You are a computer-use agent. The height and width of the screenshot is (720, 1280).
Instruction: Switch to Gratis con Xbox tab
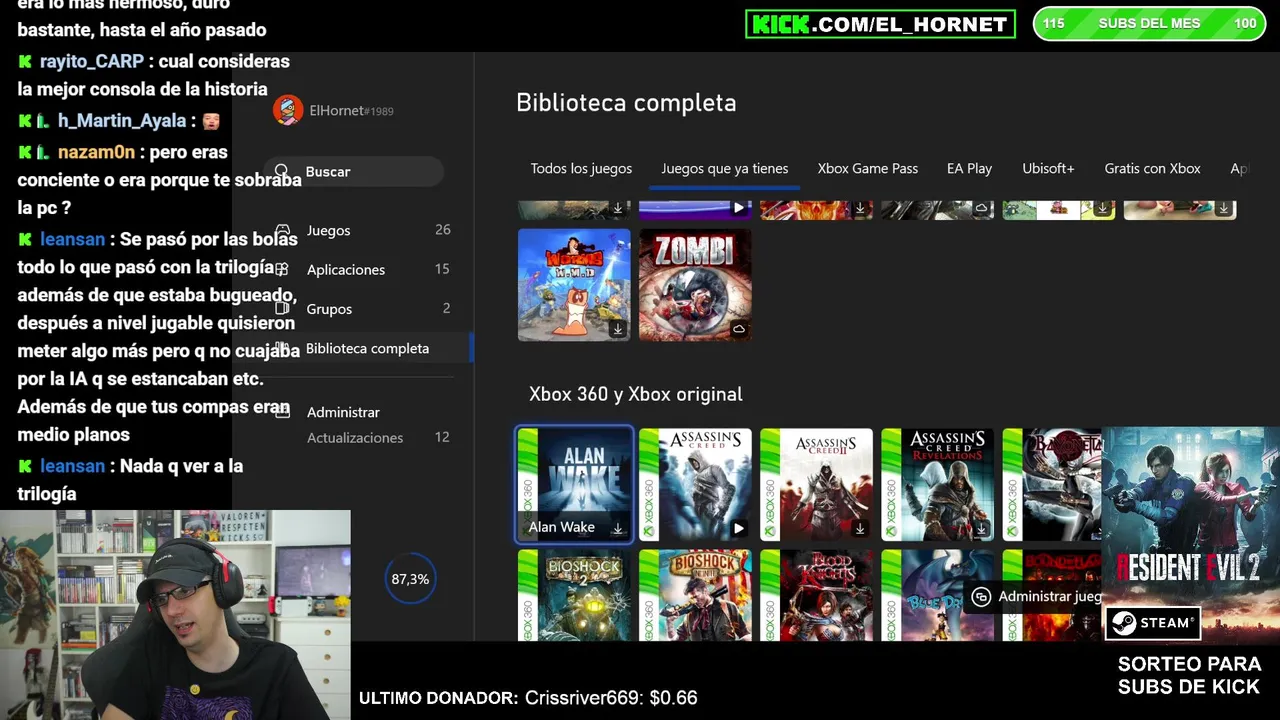[1152, 168]
